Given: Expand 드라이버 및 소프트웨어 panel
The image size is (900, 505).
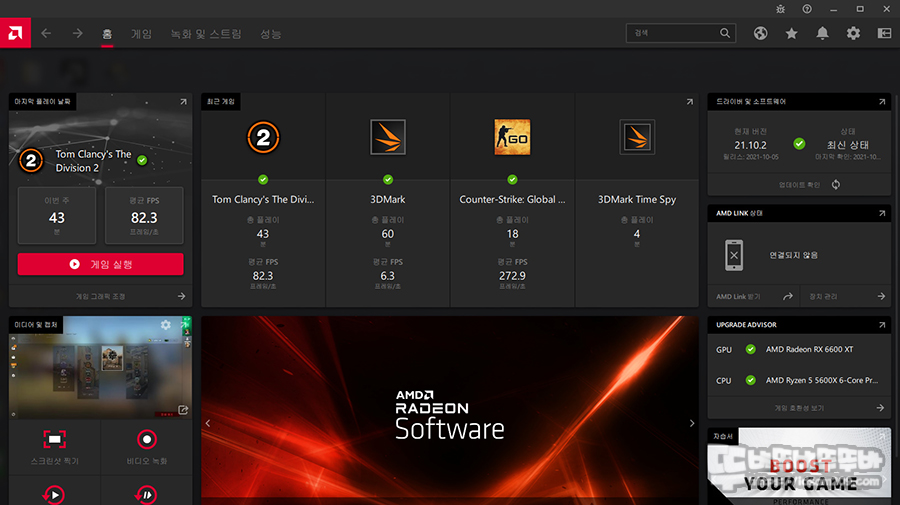Looking at the screenshot, I should click(x=882, y=102).
